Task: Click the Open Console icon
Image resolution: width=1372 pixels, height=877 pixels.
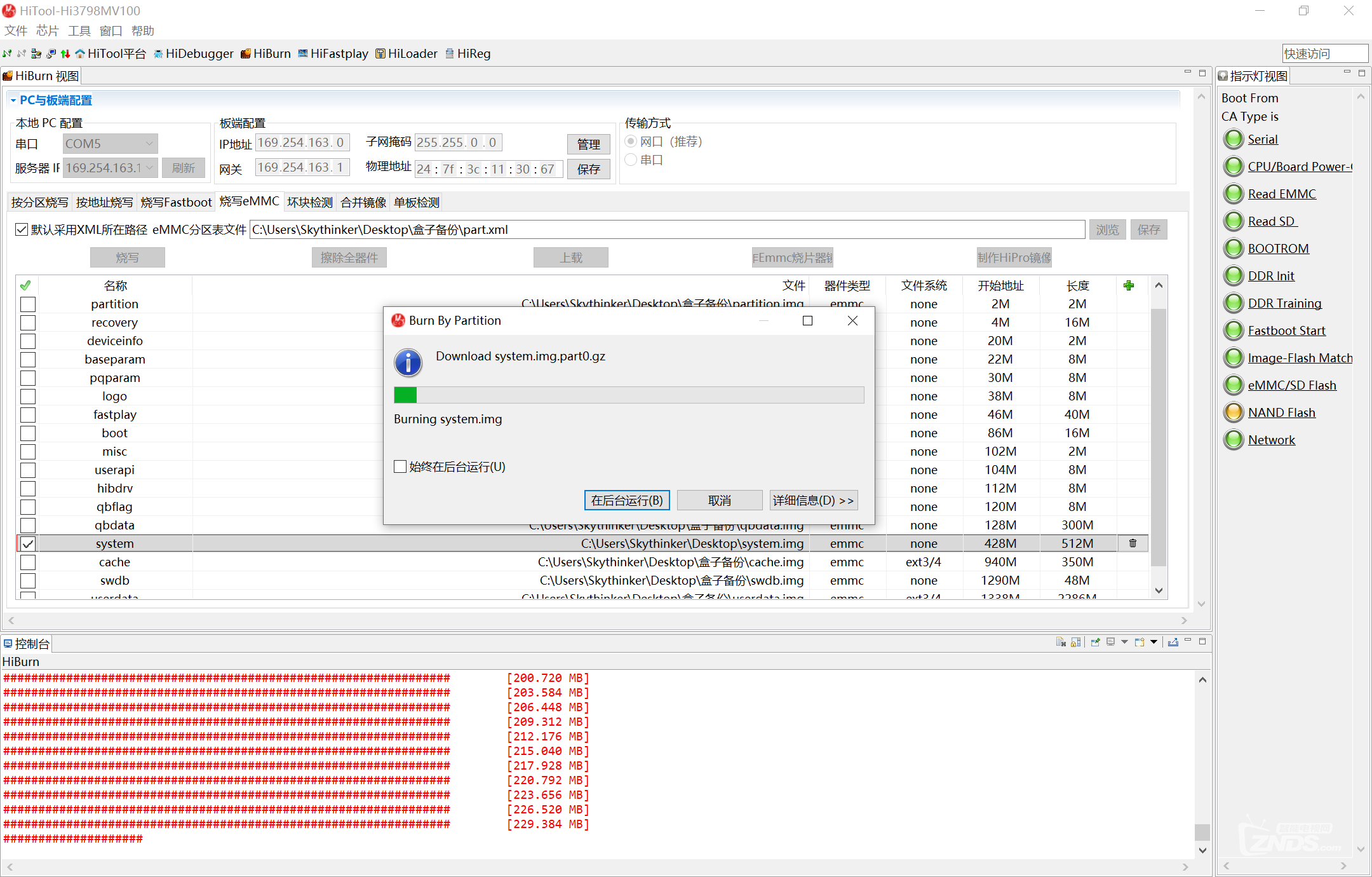Action: tap(1140, 642)
